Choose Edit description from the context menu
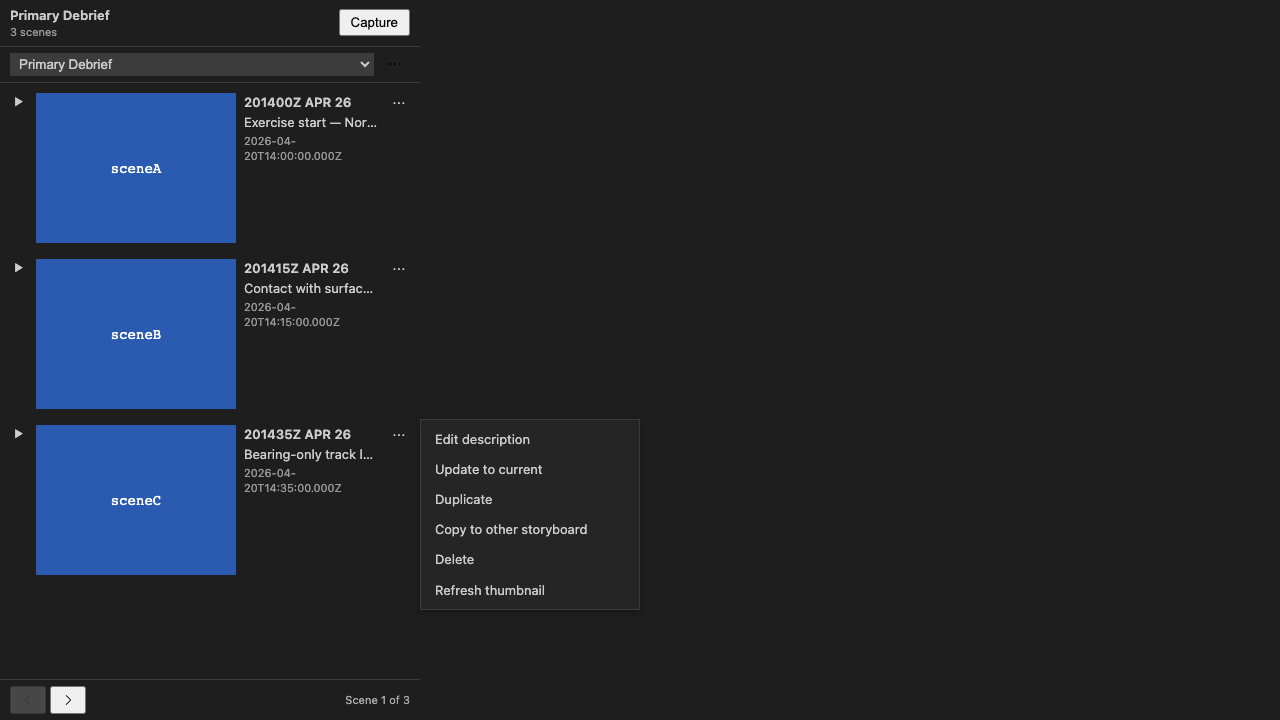Image resolution: width=1280 pixels, height=720 pixels. pos(482,439)
